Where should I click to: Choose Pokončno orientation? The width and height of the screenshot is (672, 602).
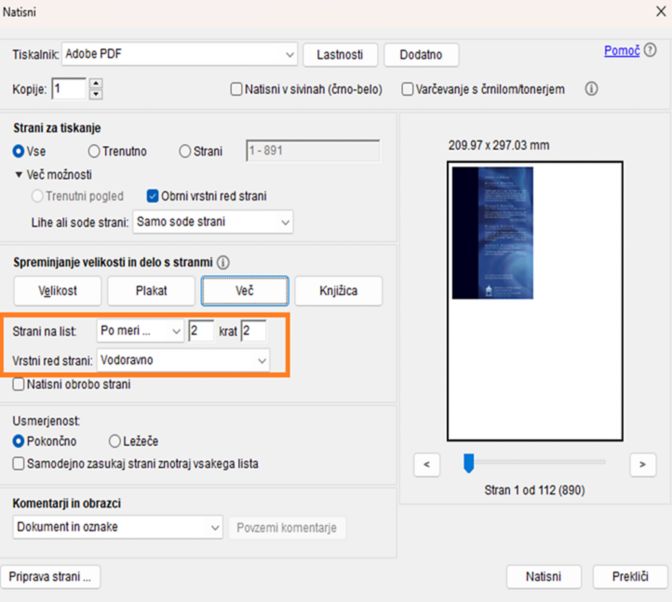pyautogui.click(x=18, y=441)
